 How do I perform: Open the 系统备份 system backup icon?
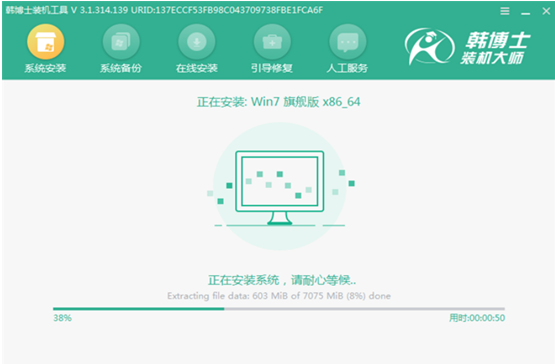pos(121,42)
